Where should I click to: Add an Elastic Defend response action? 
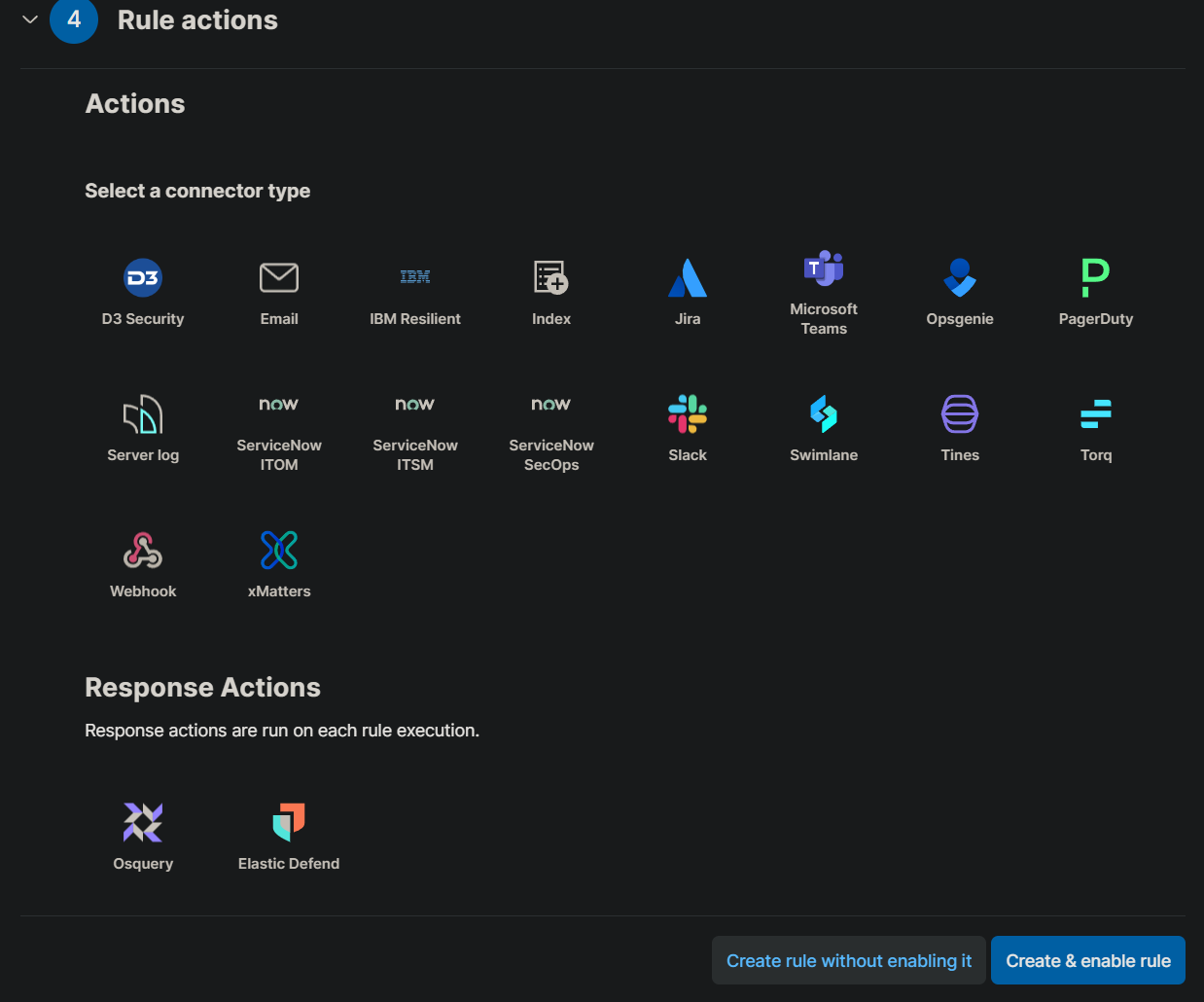pos(289,837)
